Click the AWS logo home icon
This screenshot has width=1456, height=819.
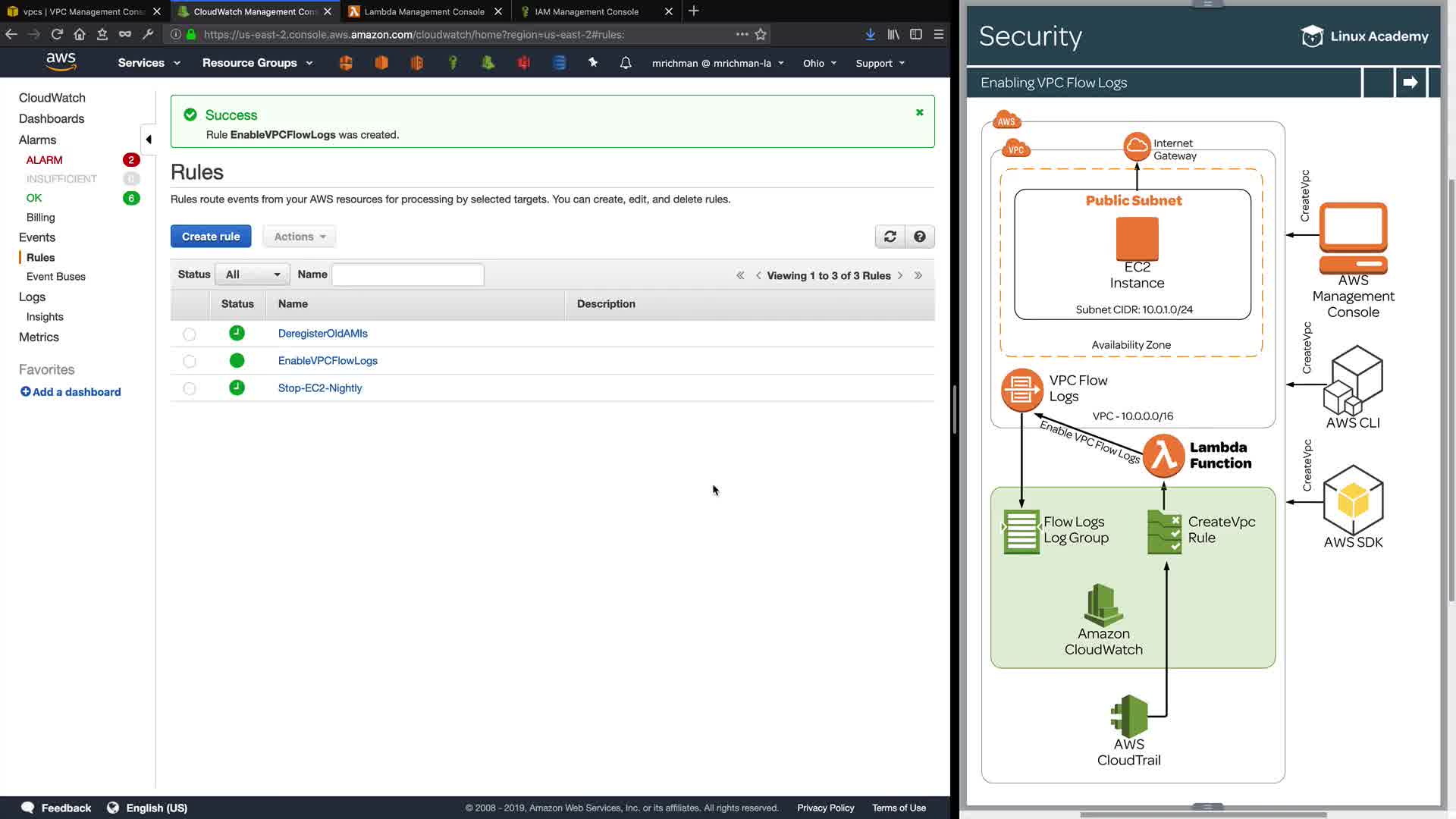pyautogui.click(x=61, y=62)
